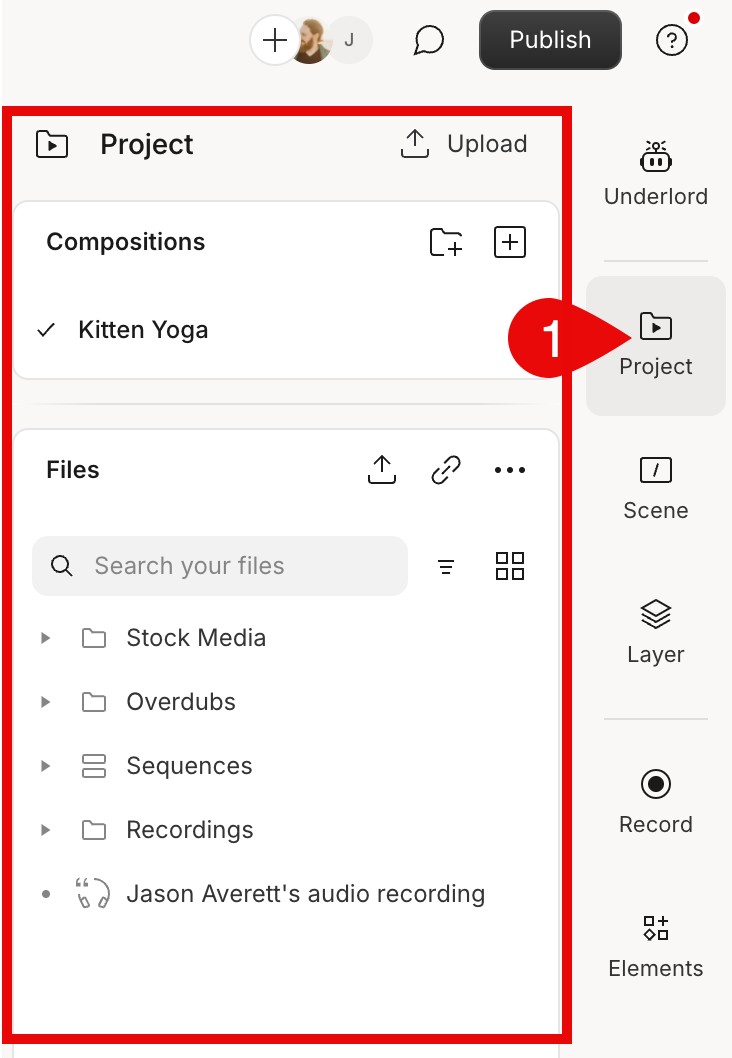Screen dimensions: 732x1058
Task: Expand the Stock Media folder
Action: (44, 638)
